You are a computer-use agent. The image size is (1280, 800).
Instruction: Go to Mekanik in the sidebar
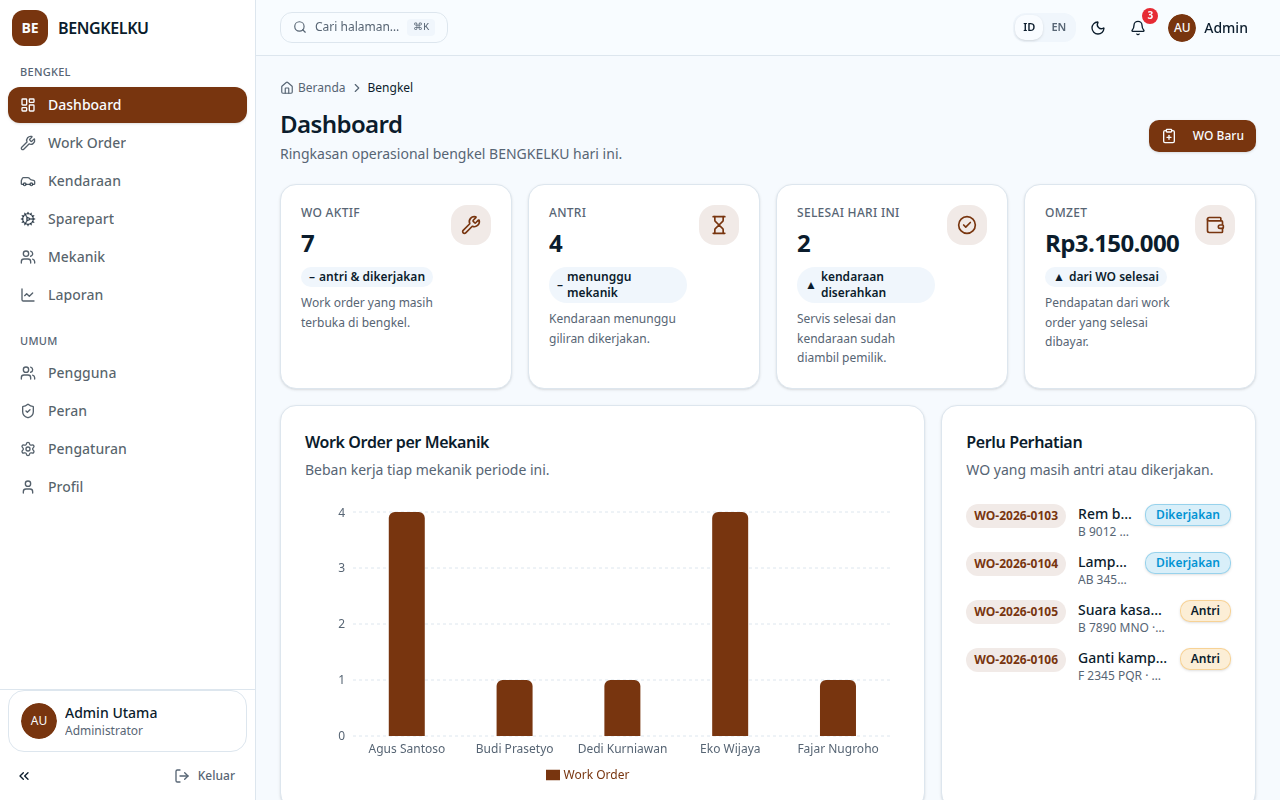(x=128, y=257)
